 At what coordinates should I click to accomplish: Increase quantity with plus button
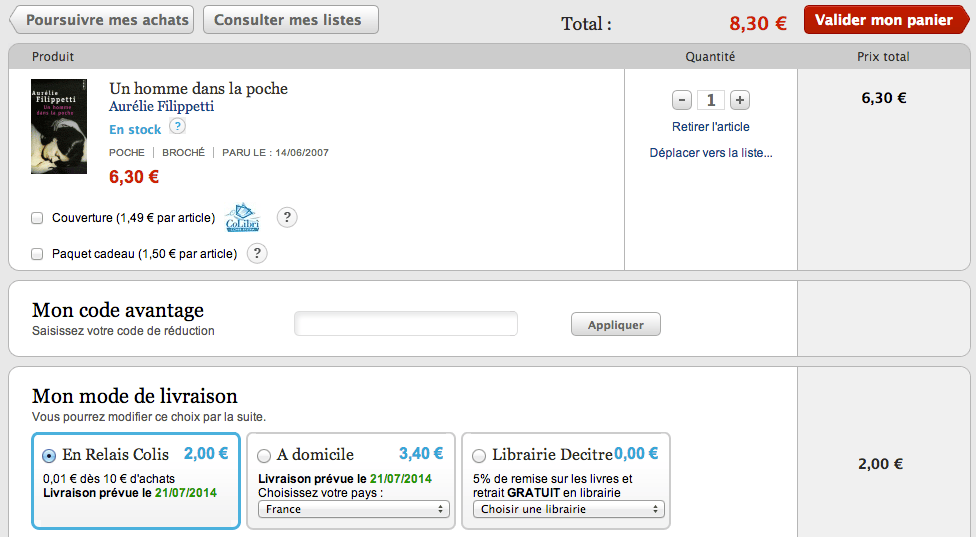(x=739, y=100)
